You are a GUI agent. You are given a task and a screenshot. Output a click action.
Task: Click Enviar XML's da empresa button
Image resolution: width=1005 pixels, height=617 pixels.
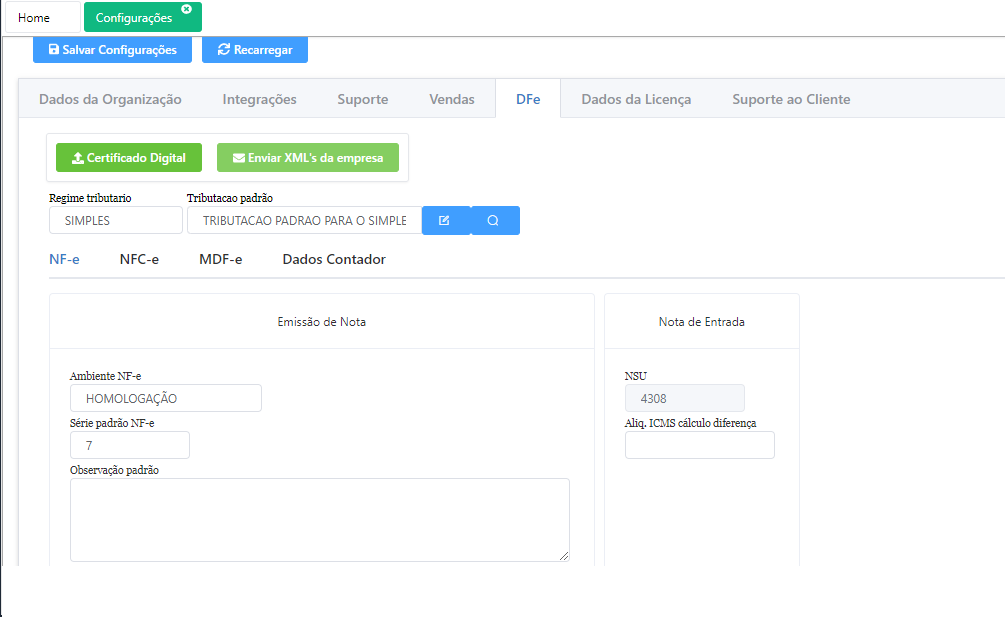308,158
